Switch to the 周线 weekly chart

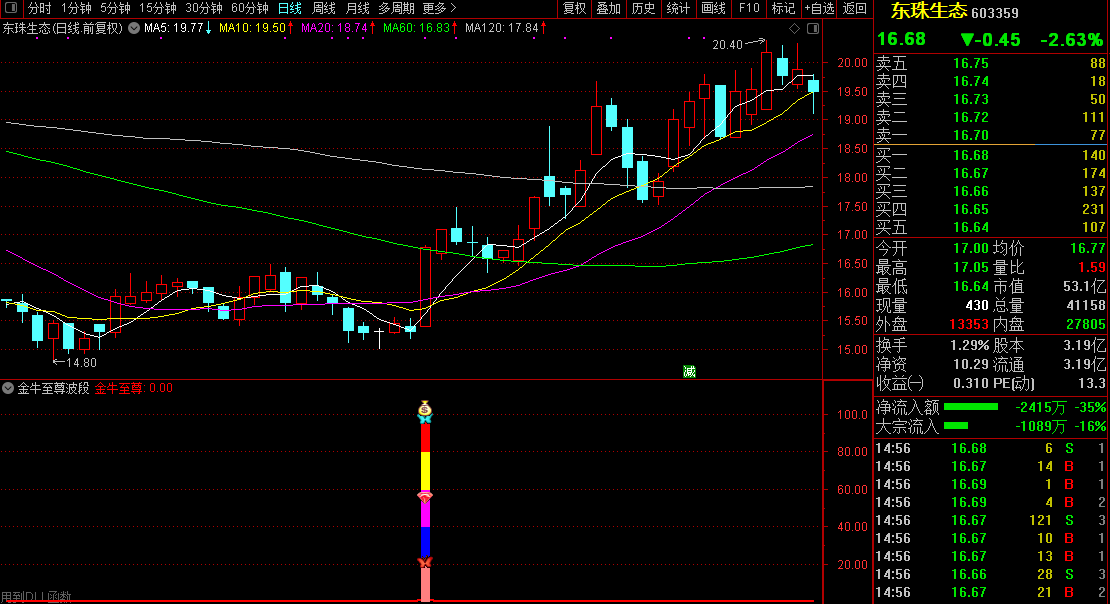pyautogui.click(x=324, y=8)
